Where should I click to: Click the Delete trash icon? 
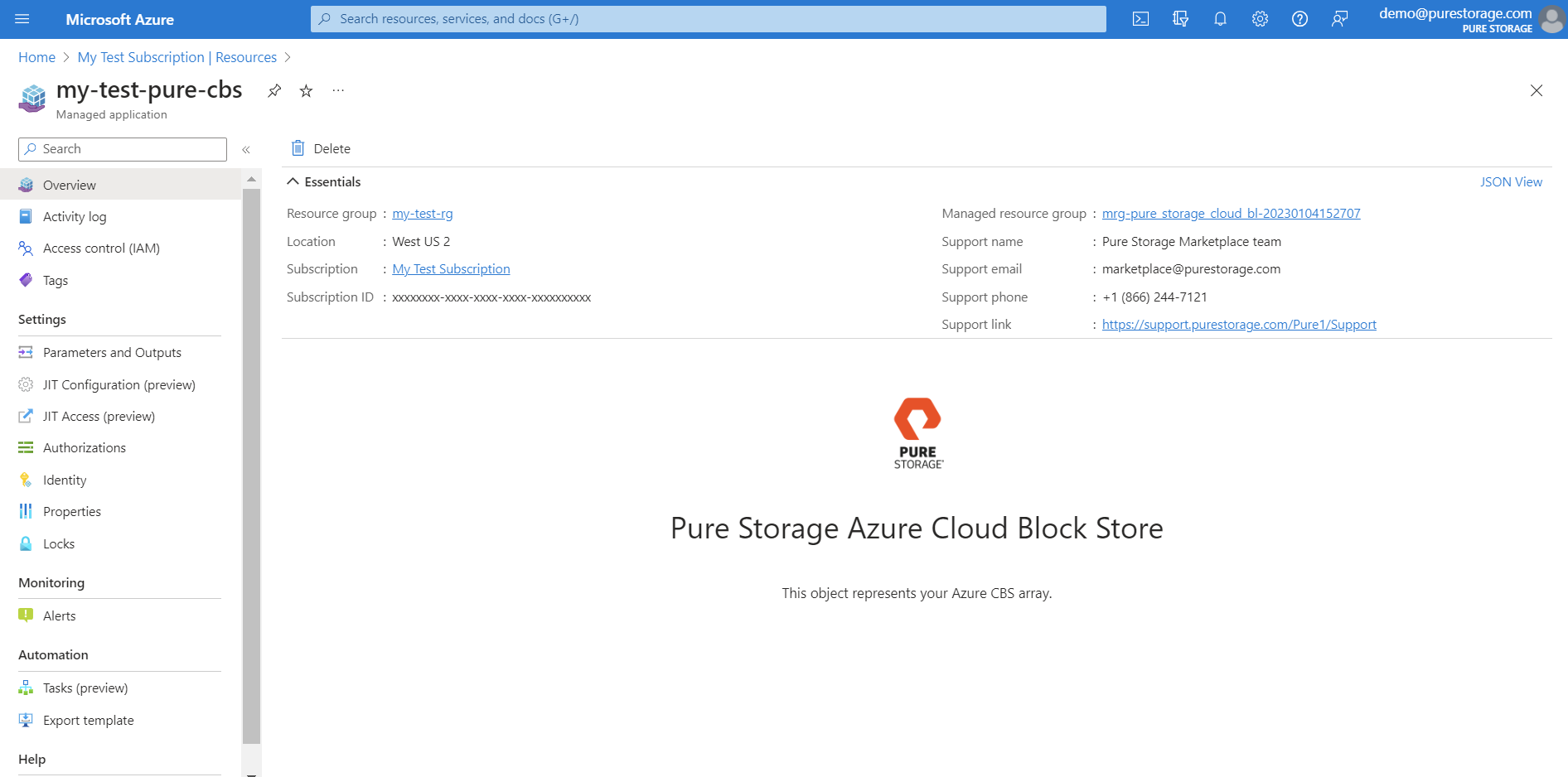(x=298, y=148)
